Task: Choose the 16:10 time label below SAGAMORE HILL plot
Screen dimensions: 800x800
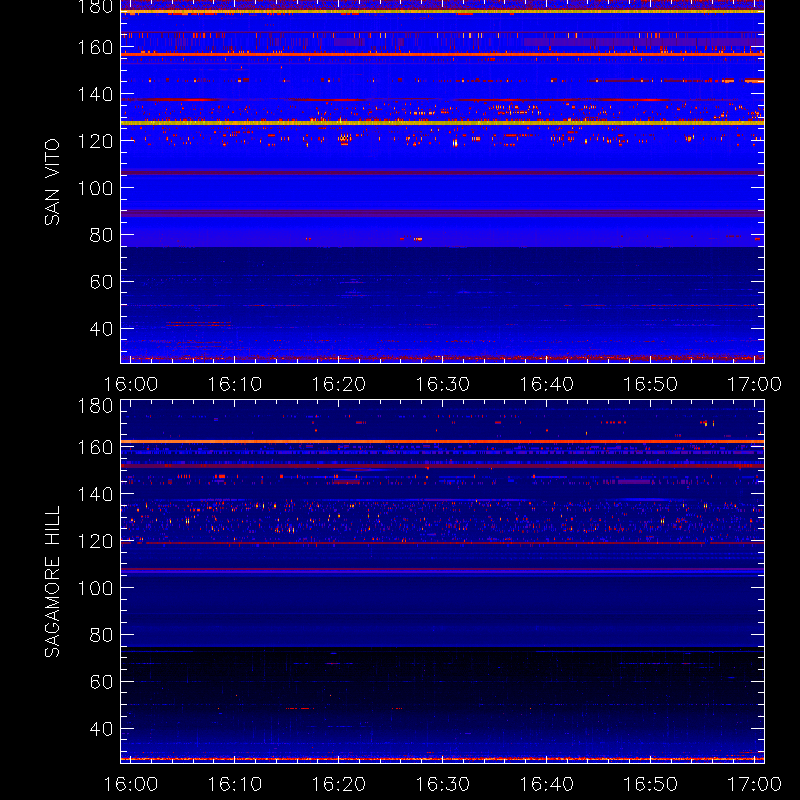Action: [235, 784]
